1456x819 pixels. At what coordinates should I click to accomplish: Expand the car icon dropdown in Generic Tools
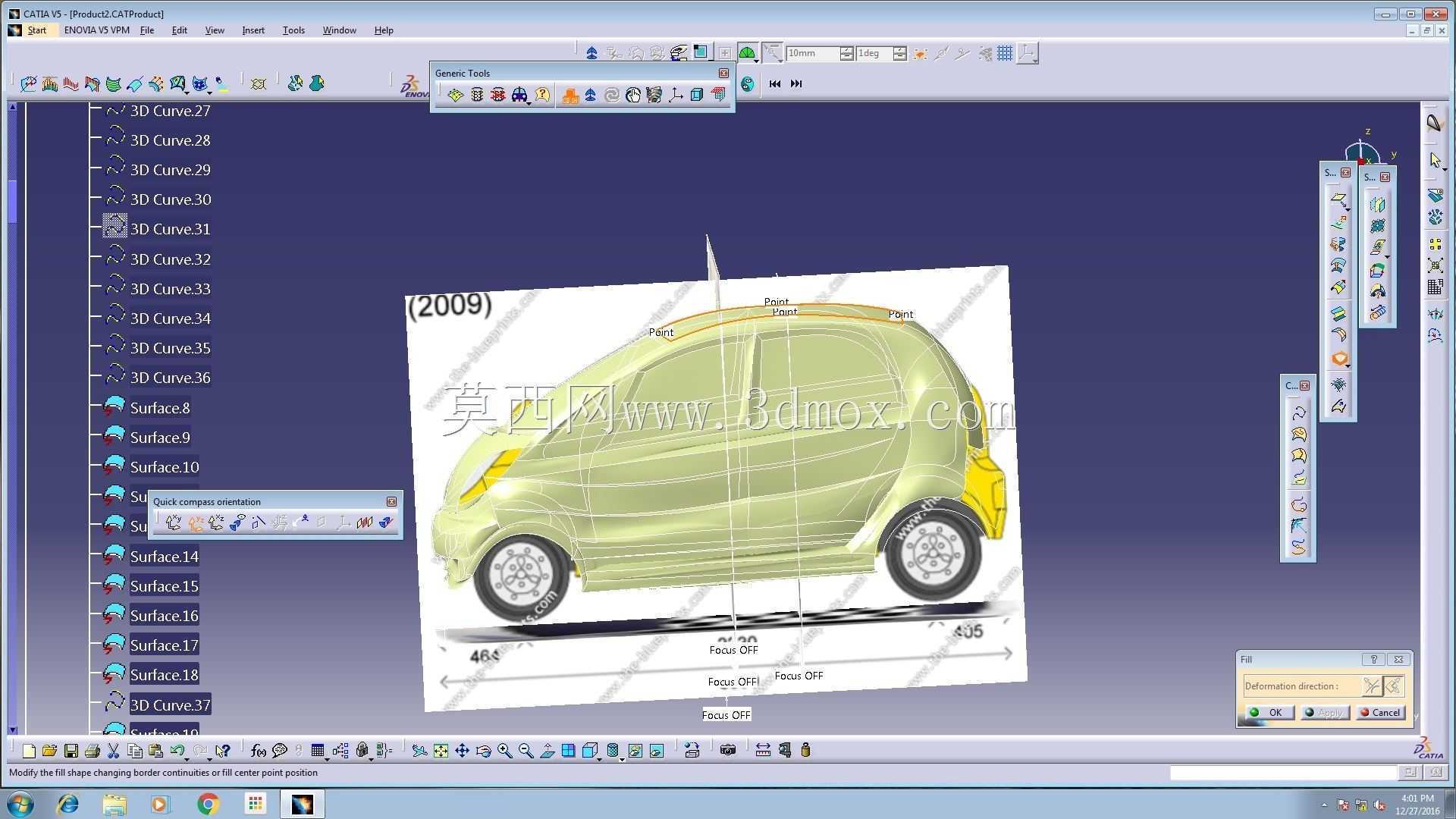[x=529, y=102]
